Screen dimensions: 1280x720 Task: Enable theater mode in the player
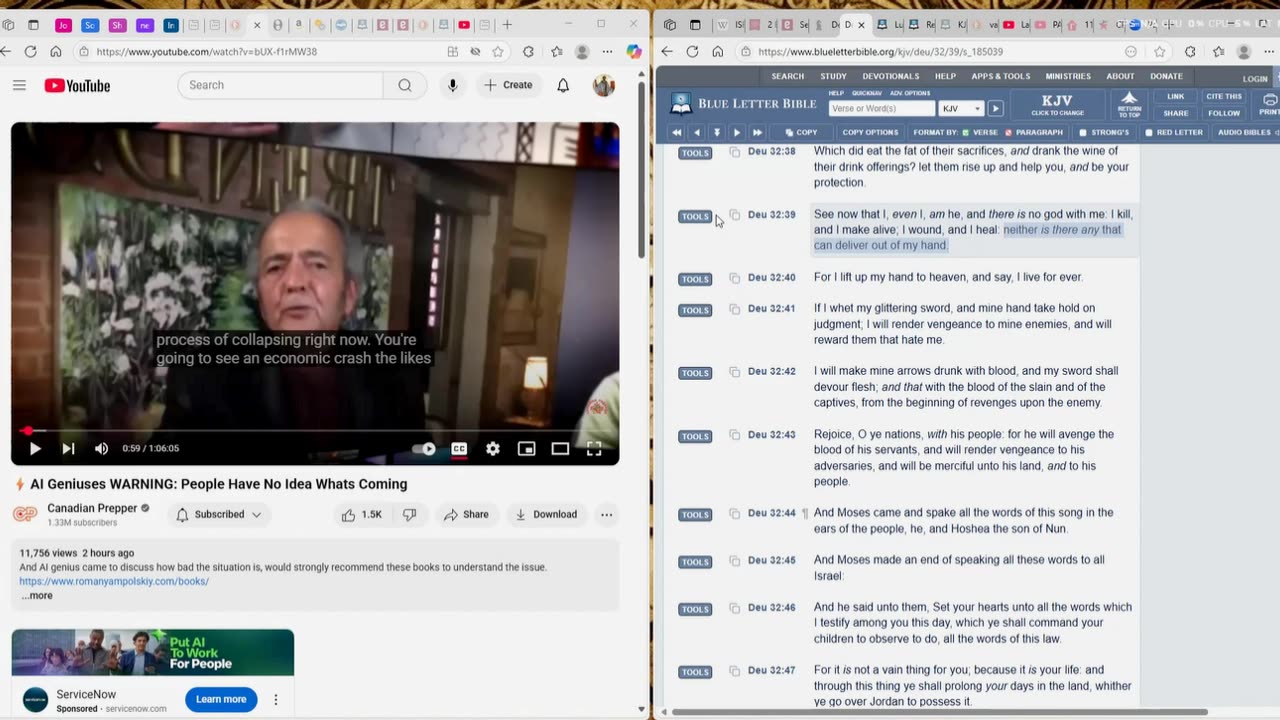pyautogui.click(x=560, y=449)
